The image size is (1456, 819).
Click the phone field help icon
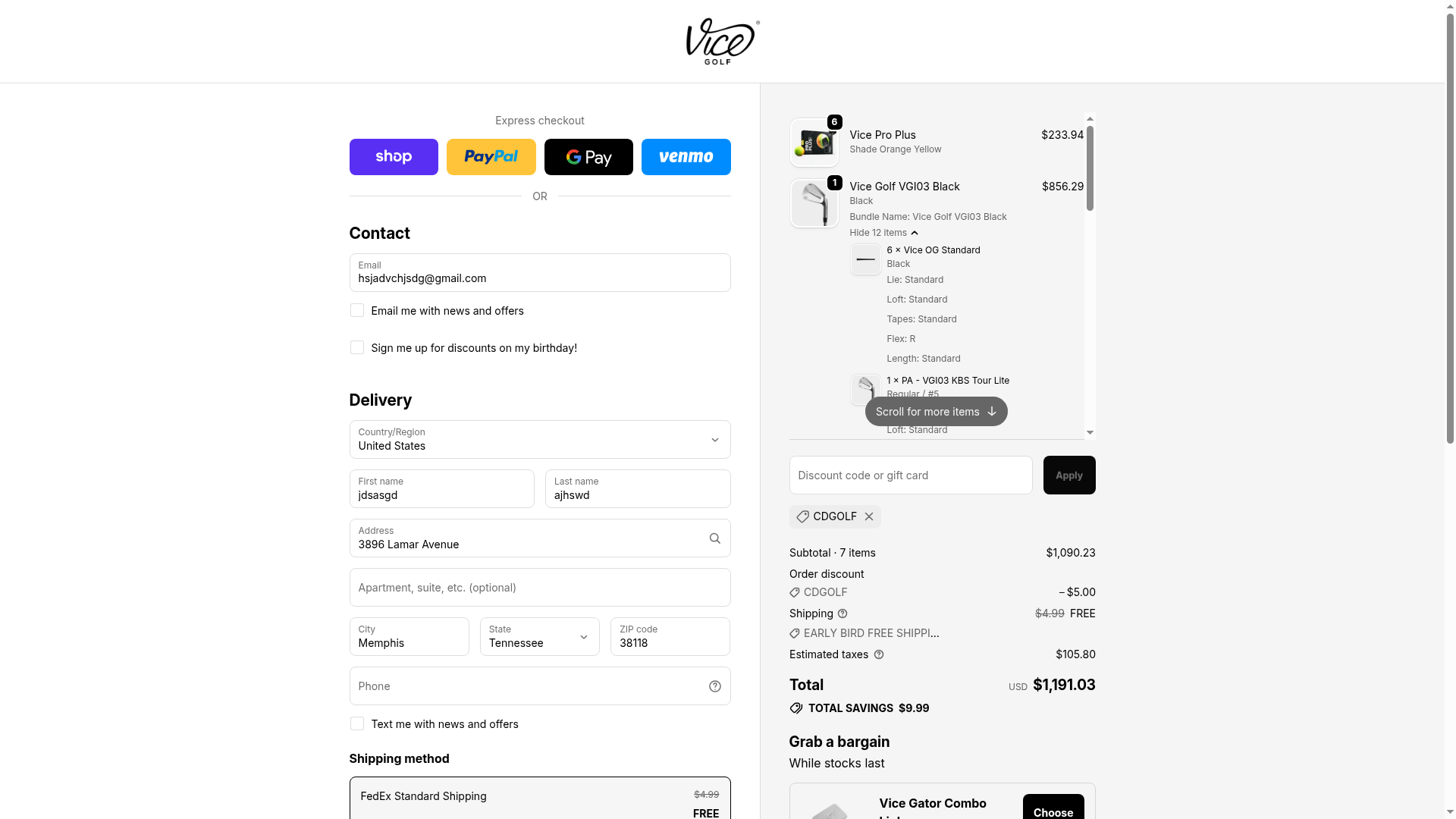click(714, 686)
